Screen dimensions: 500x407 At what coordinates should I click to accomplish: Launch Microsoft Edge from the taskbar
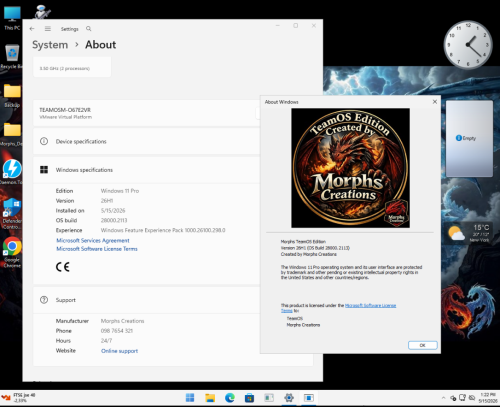pos(230,397)
